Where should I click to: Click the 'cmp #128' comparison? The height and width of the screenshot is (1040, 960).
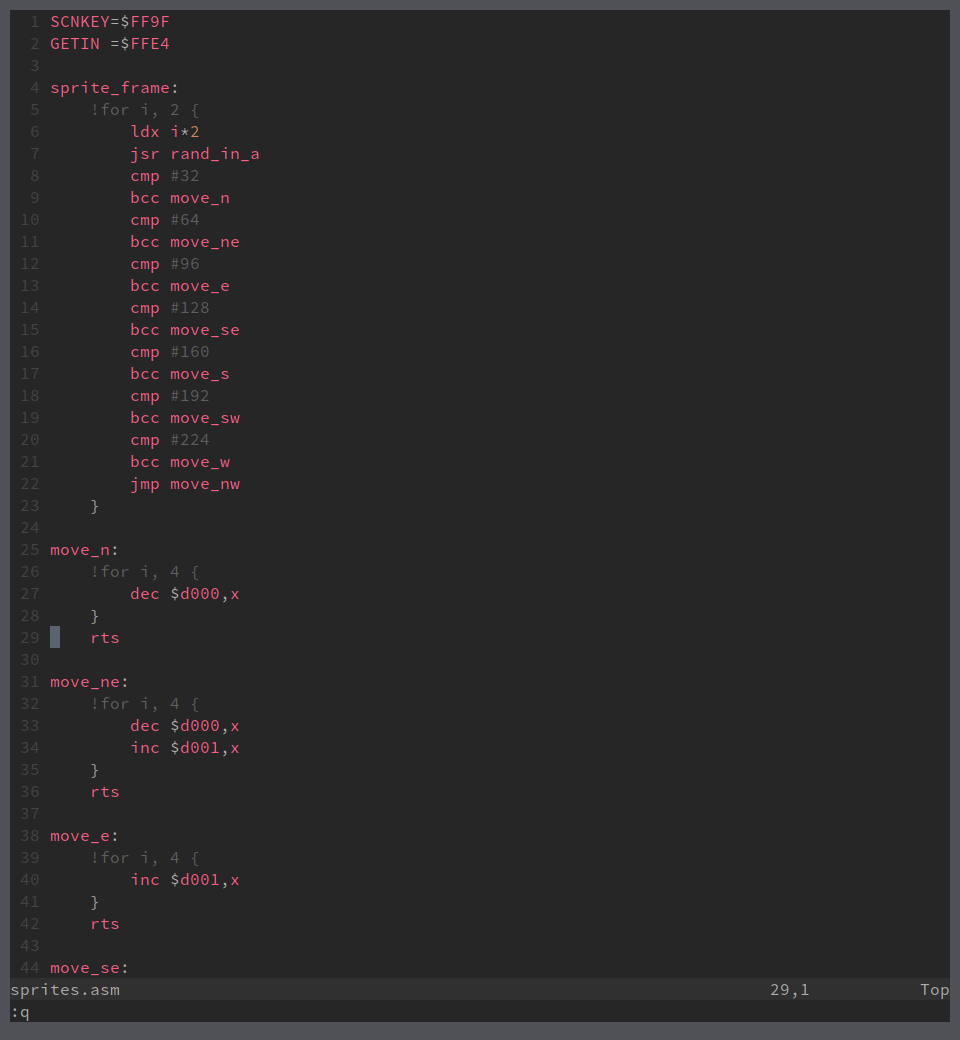[169, 308]
